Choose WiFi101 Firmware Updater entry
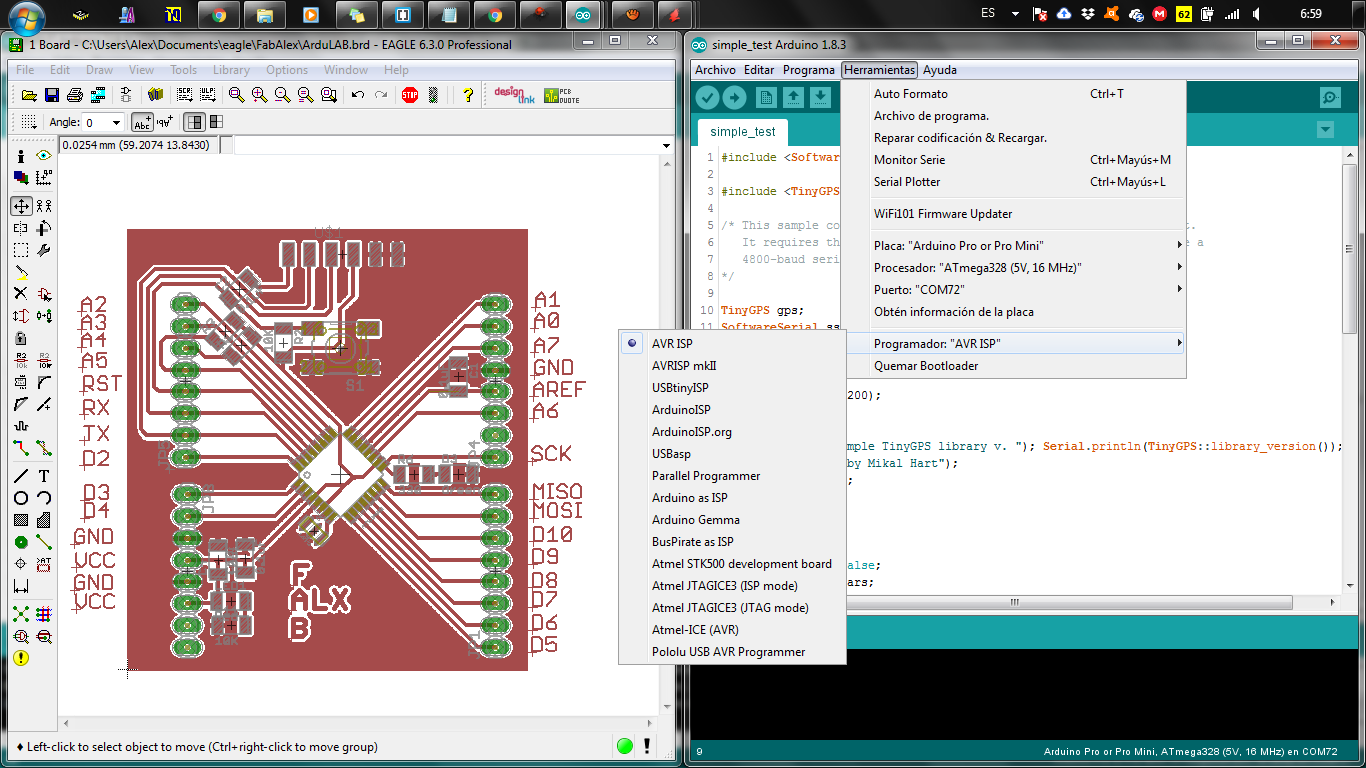 coord(1013,214)
